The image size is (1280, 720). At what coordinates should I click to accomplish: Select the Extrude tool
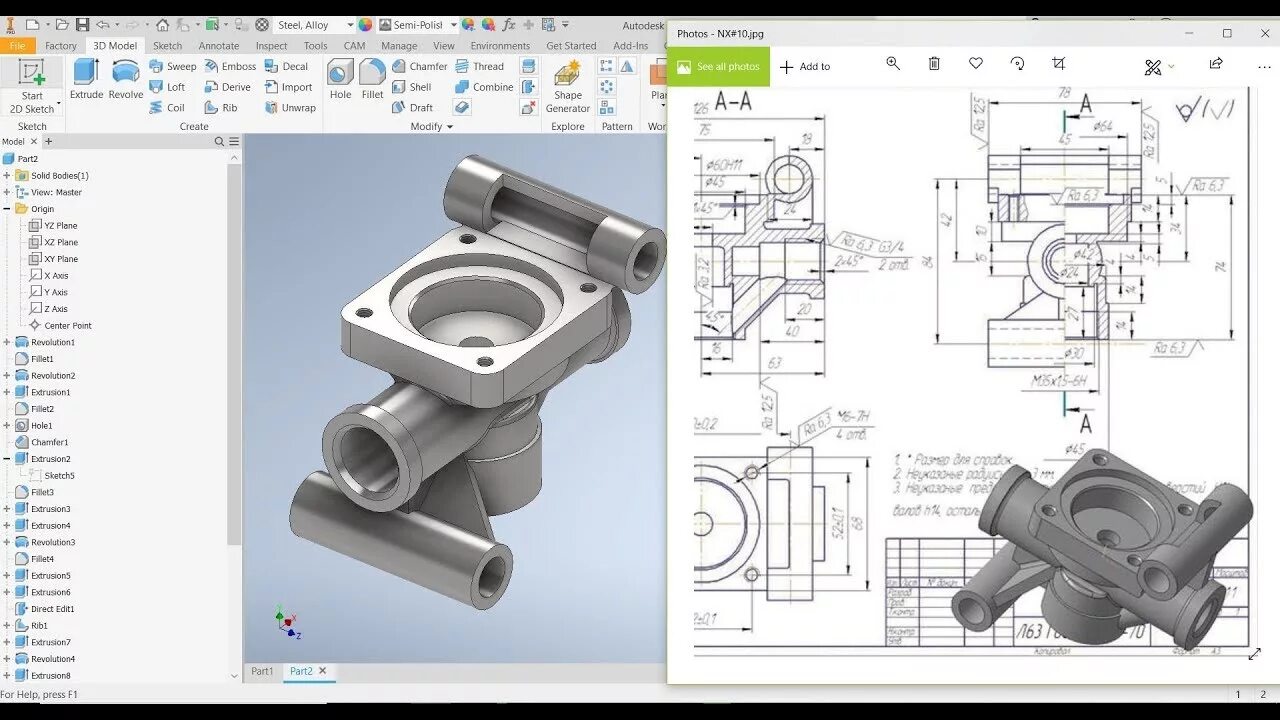86,79
